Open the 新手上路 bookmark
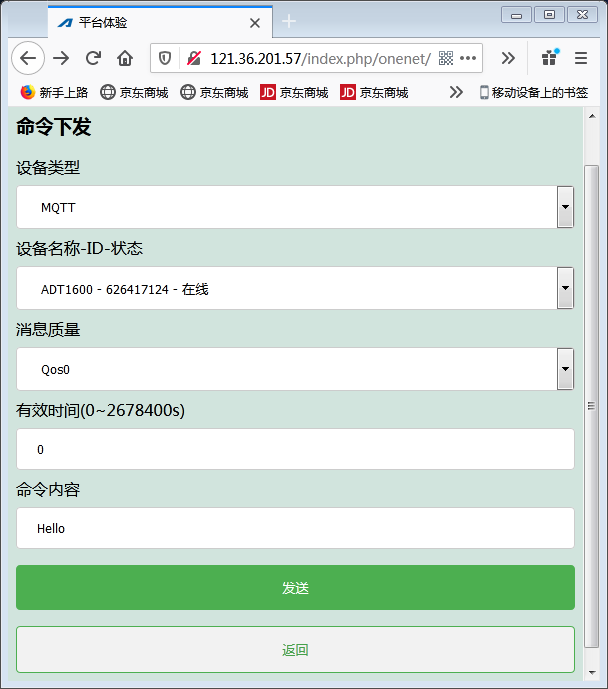This screenshot has width=608, height=689. [x=54, y=92]
